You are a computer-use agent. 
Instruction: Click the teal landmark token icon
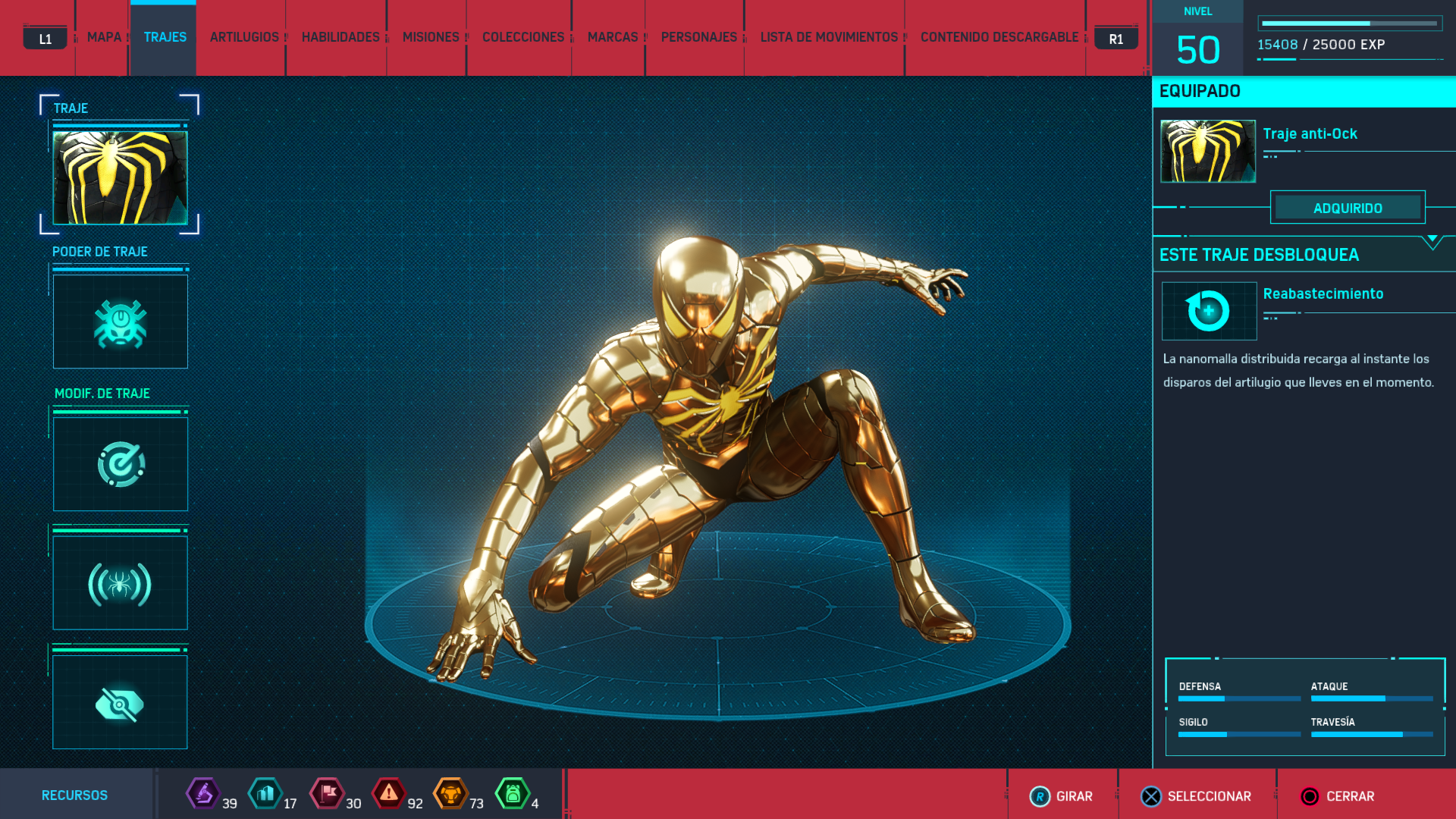[x=265, y=794]
